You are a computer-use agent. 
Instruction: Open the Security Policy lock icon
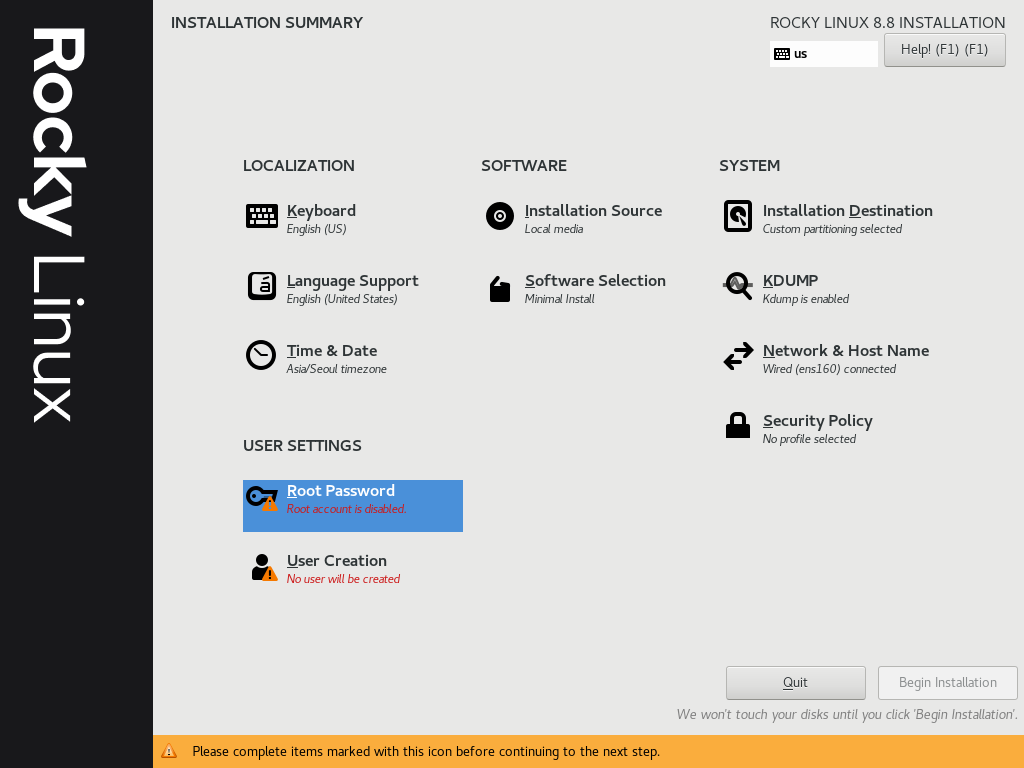pos(738,425)
